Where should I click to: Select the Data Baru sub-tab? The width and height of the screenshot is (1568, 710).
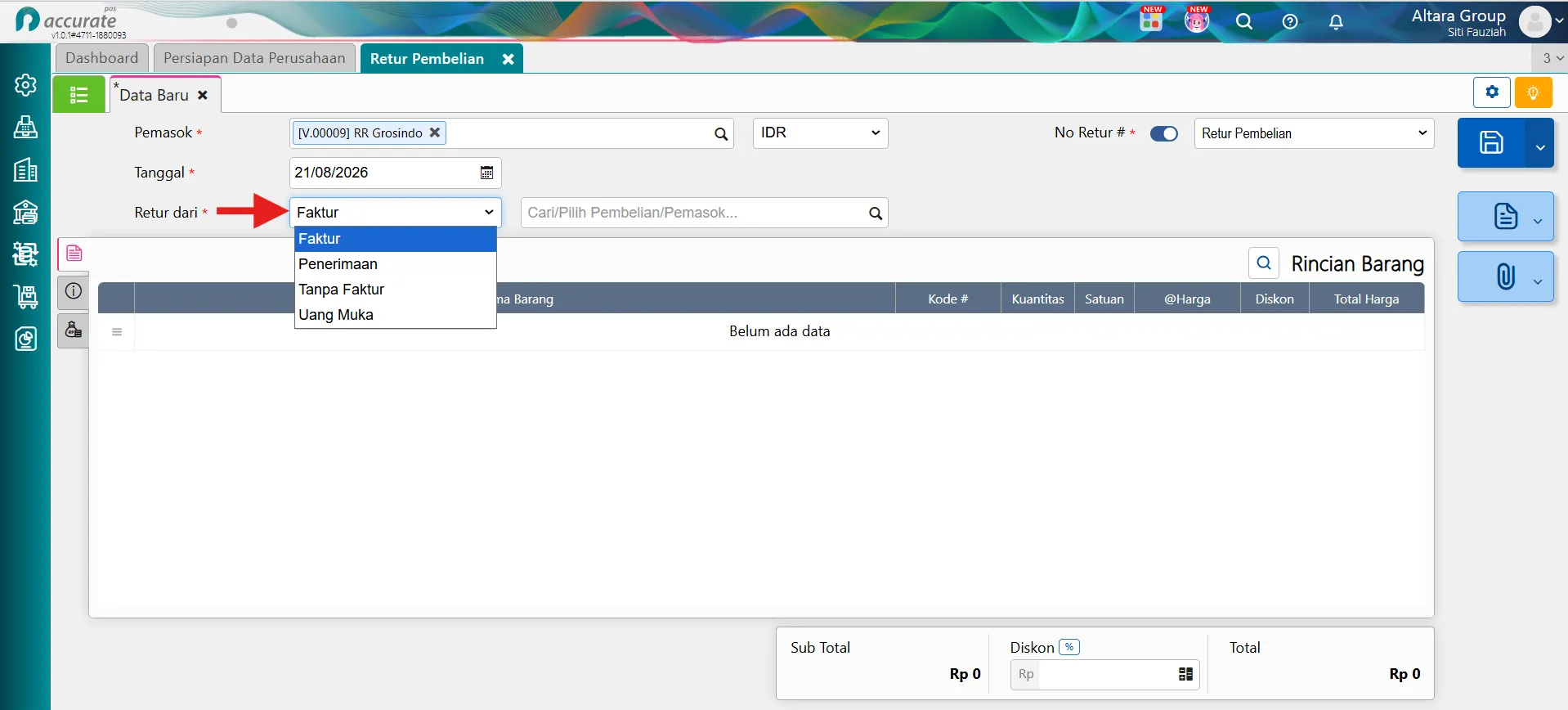click(x=154, y=95)
